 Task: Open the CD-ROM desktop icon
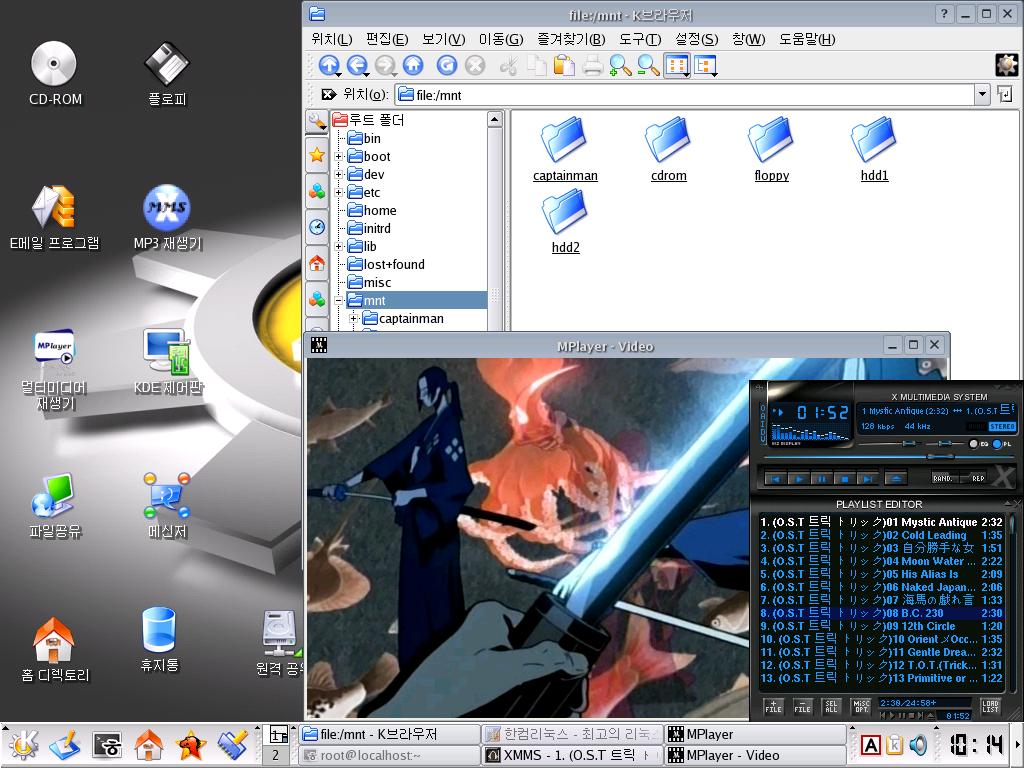55,74
